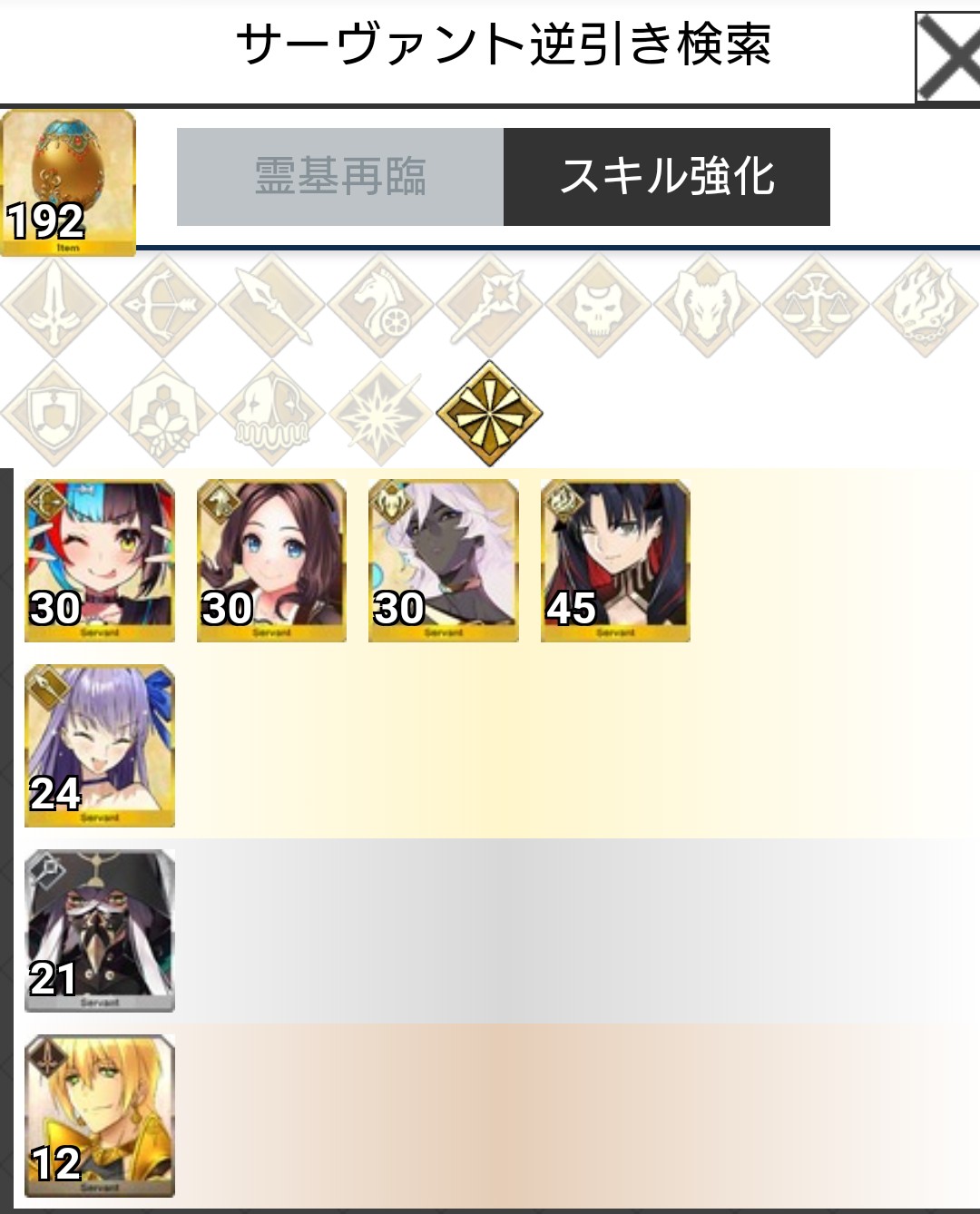Toggle the active gold Pretender class filter
The height and width of the screenshot is (1214, 980).
(x=490, y=414)
